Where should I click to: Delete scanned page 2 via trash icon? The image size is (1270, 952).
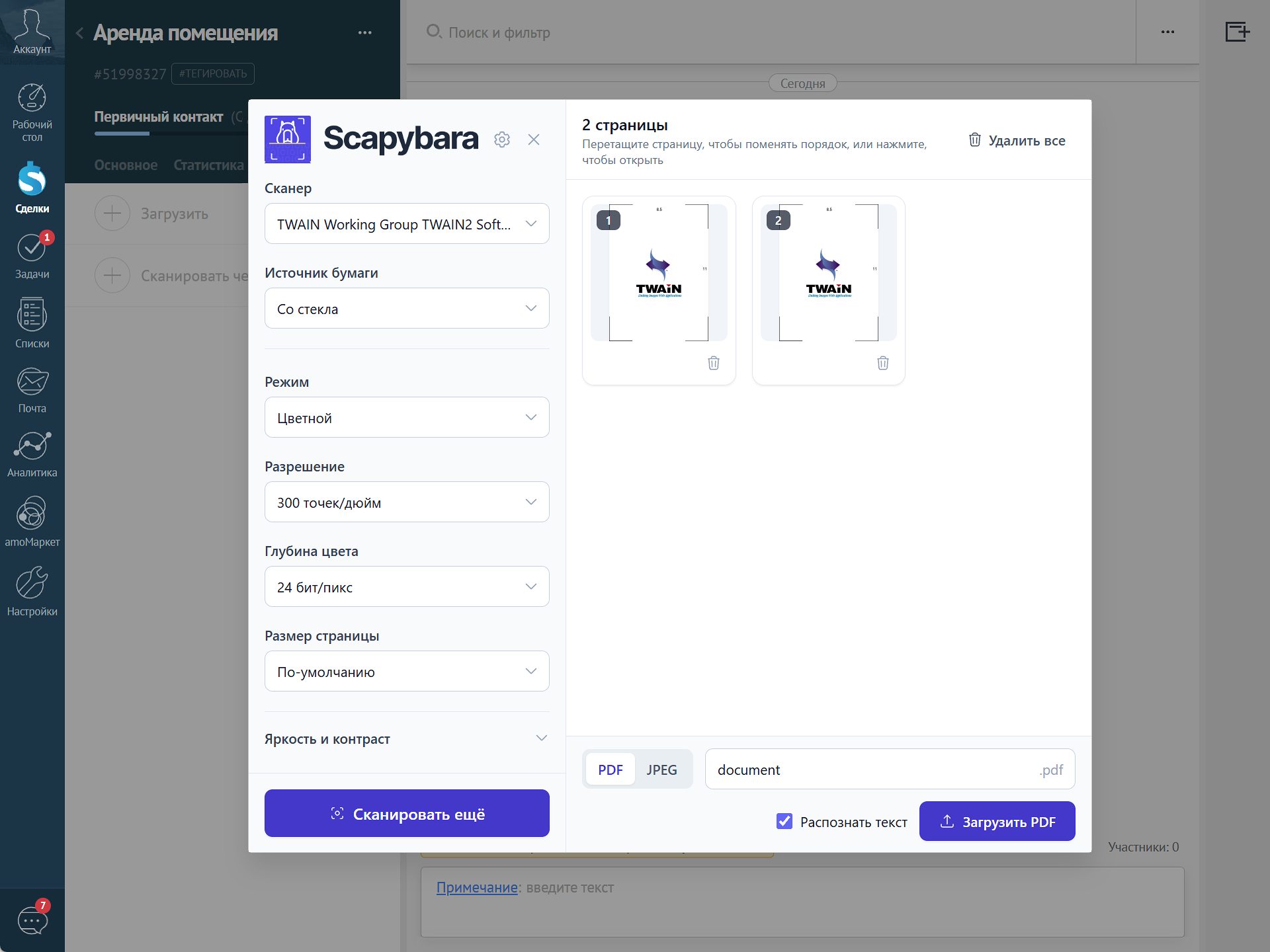[x=883, y=363]
